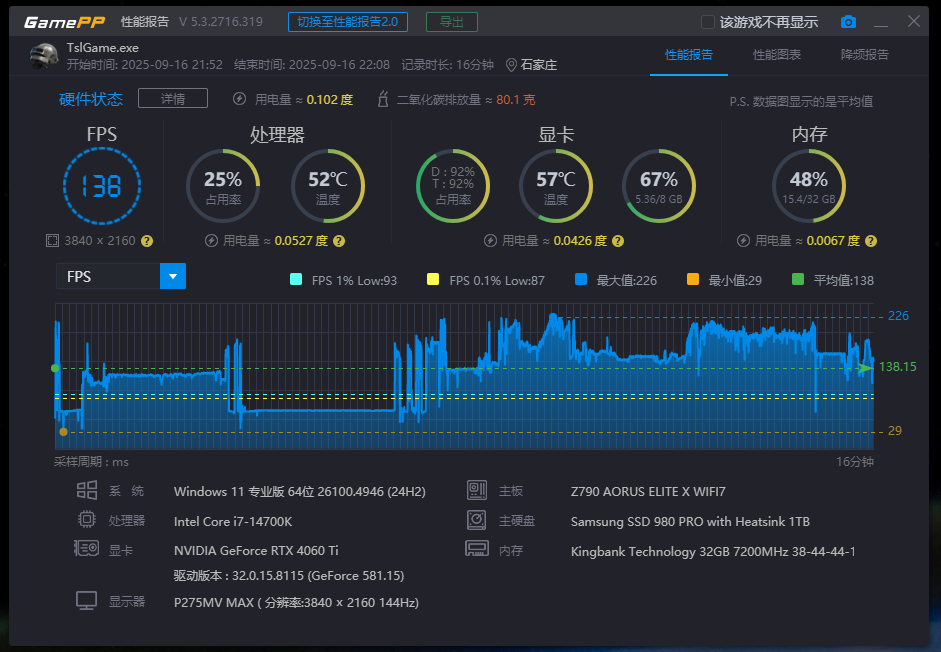Viewport: 941px width, 652px height.
Task: Click the processor 25% 占用率 gauge
Action: click(x=223, y=186)
